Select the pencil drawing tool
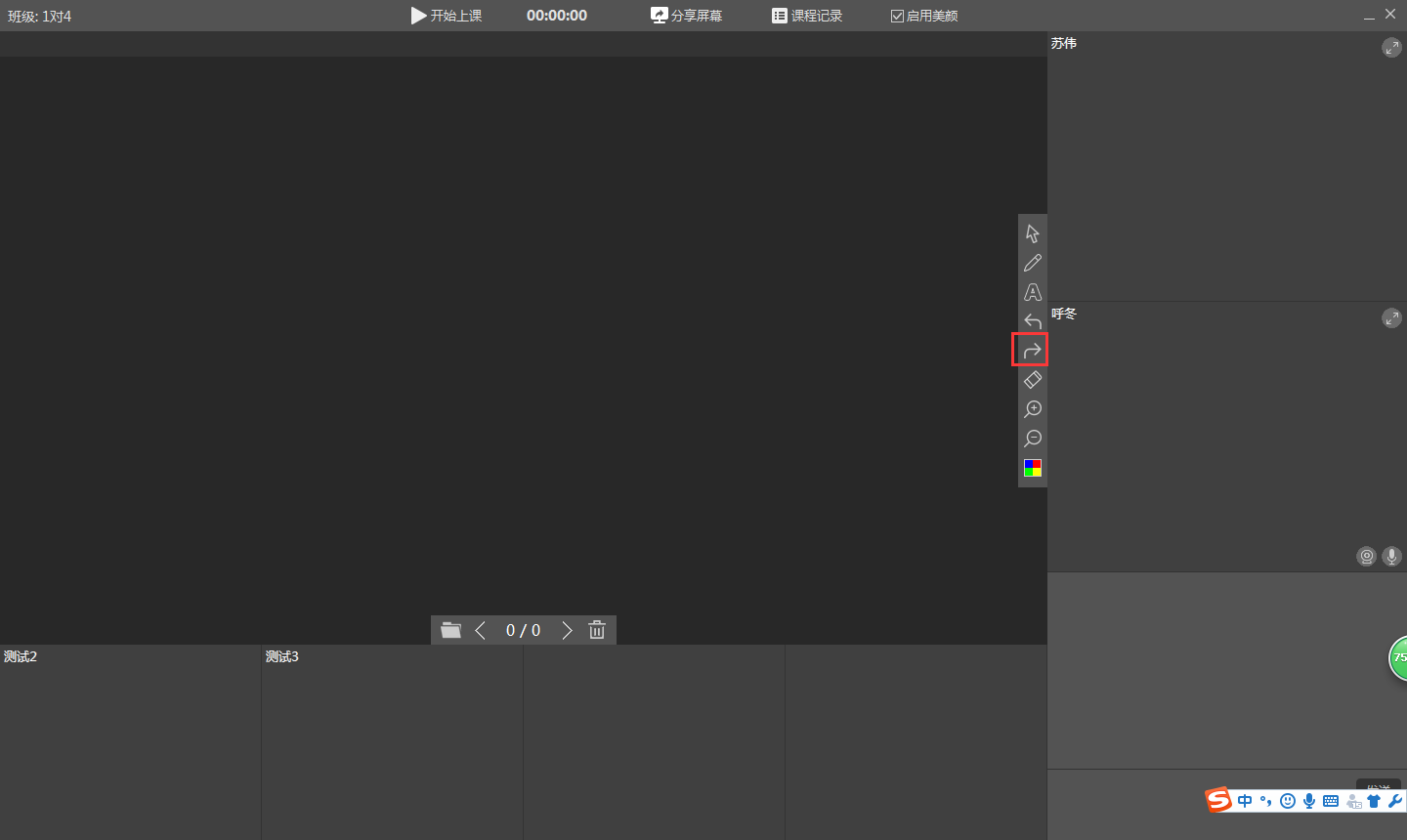1407x840 pixels. (1033, 263)
